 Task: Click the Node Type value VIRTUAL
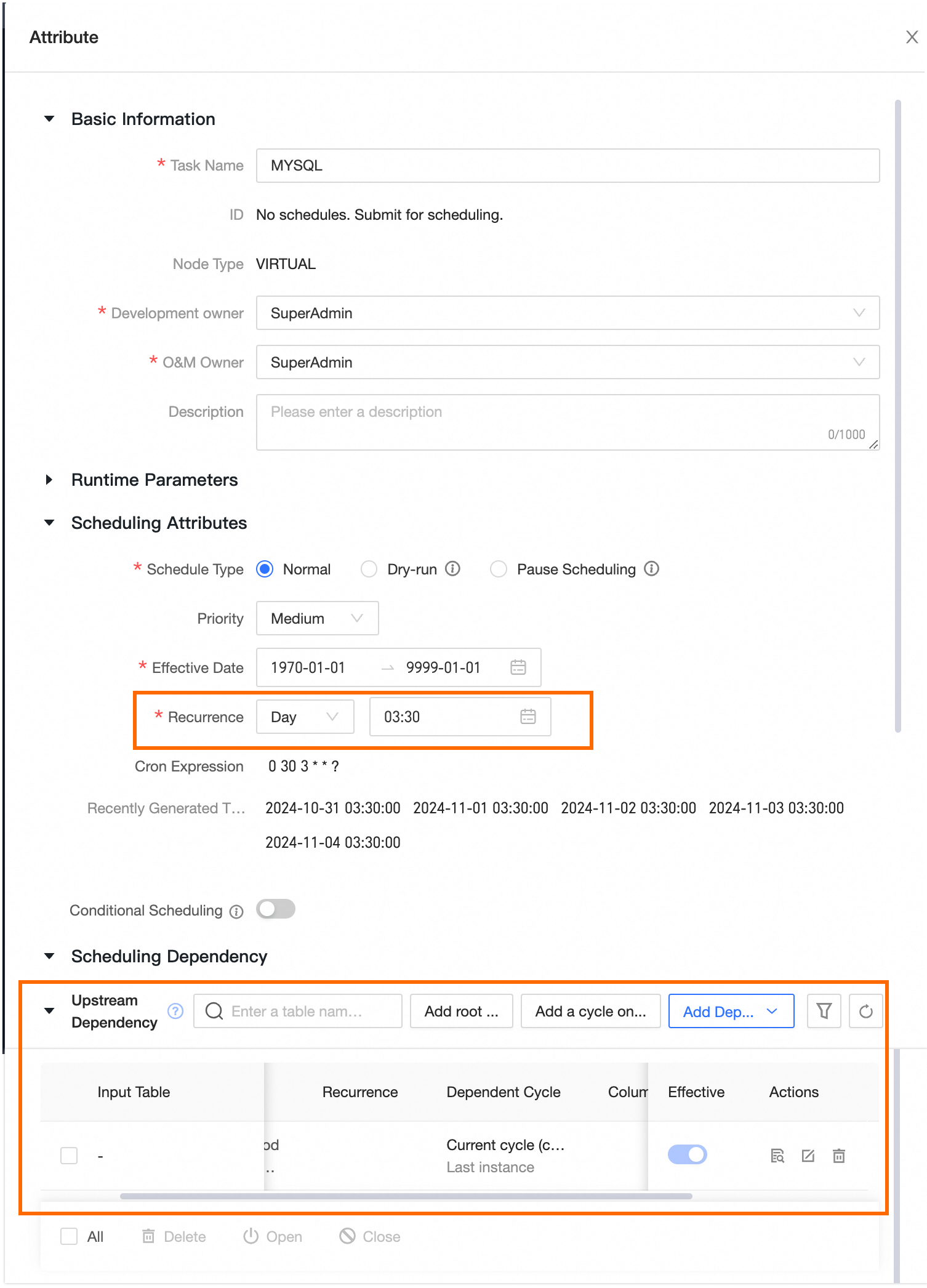coord(286,264)
